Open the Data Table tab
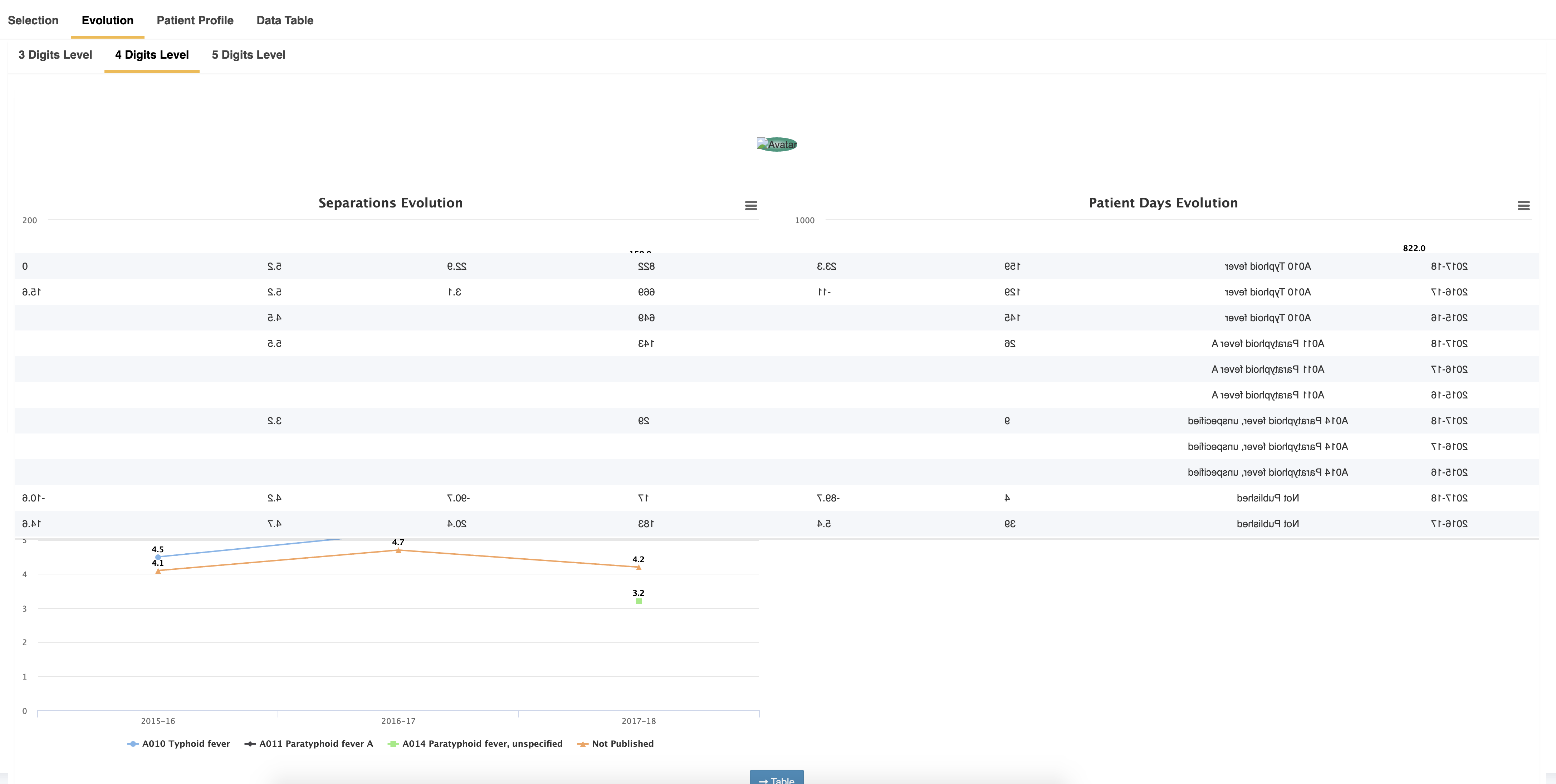 pos(284,20)
